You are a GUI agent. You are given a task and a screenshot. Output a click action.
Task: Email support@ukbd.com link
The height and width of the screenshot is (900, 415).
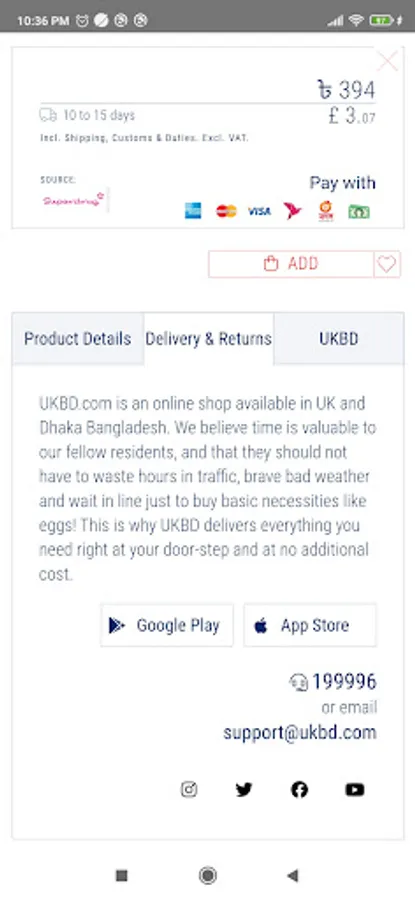pos(300,732)
